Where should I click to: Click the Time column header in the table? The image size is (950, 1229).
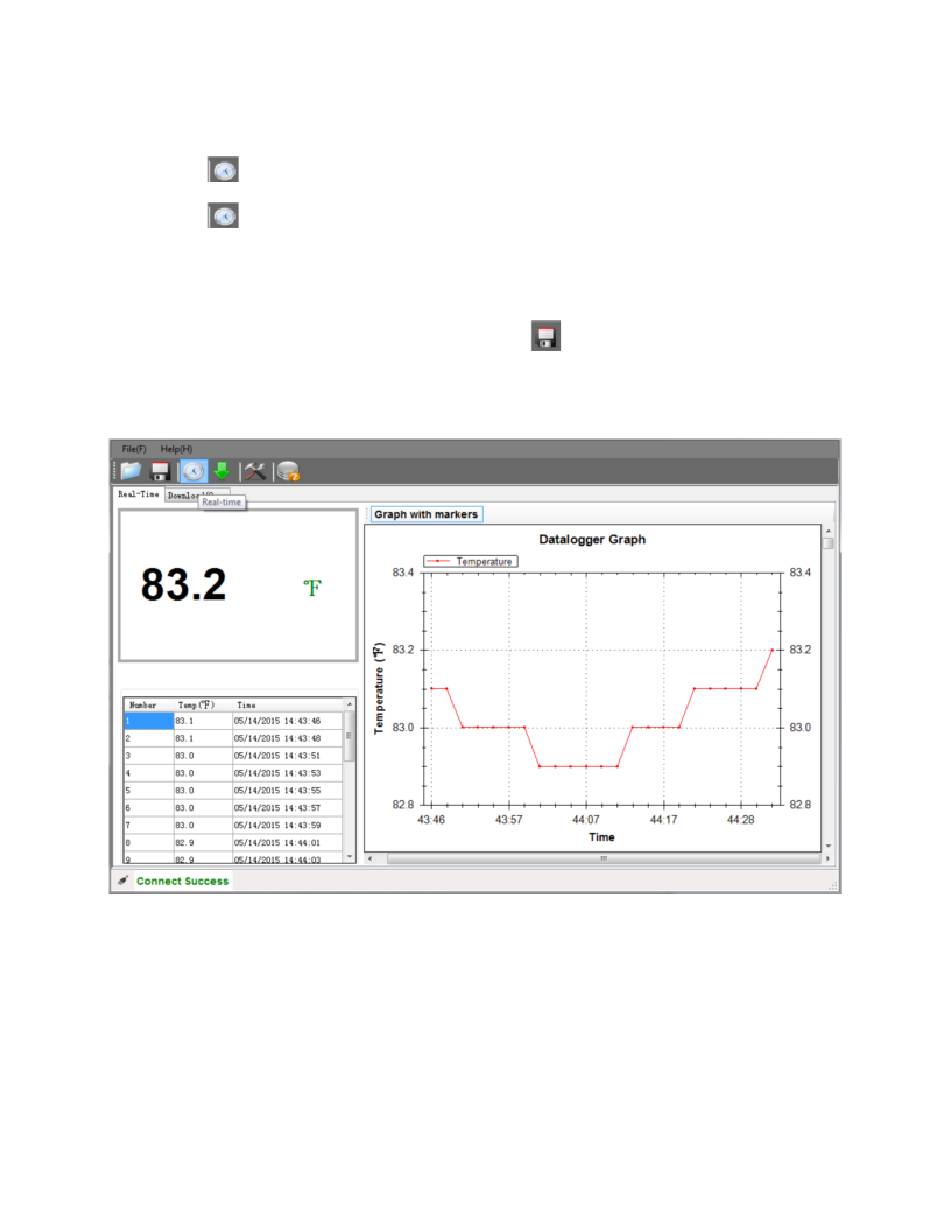click(x=288, y=705)
